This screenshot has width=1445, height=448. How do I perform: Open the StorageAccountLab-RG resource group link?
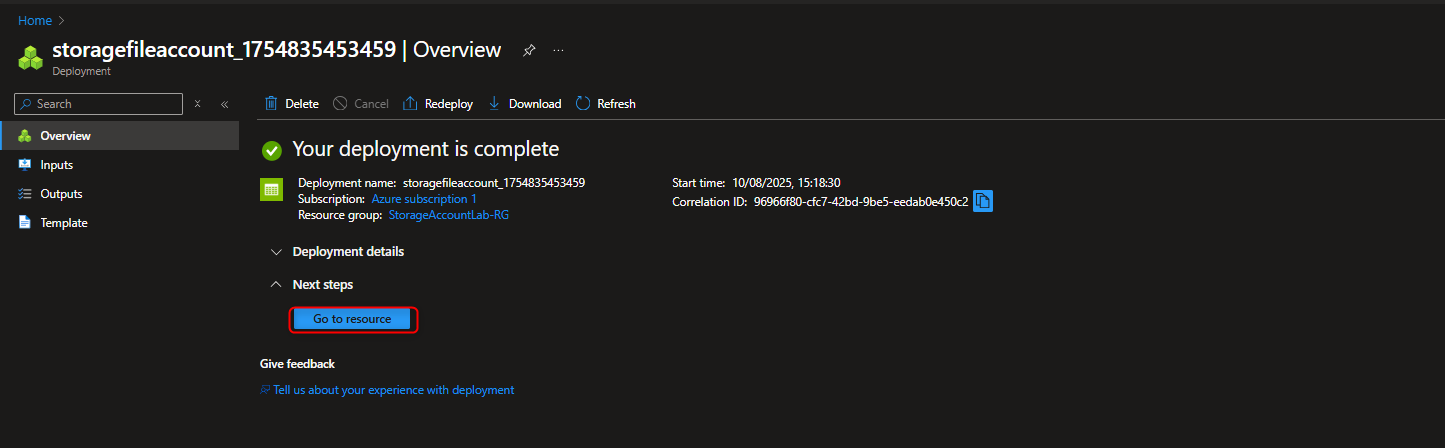tap(449, 215)
